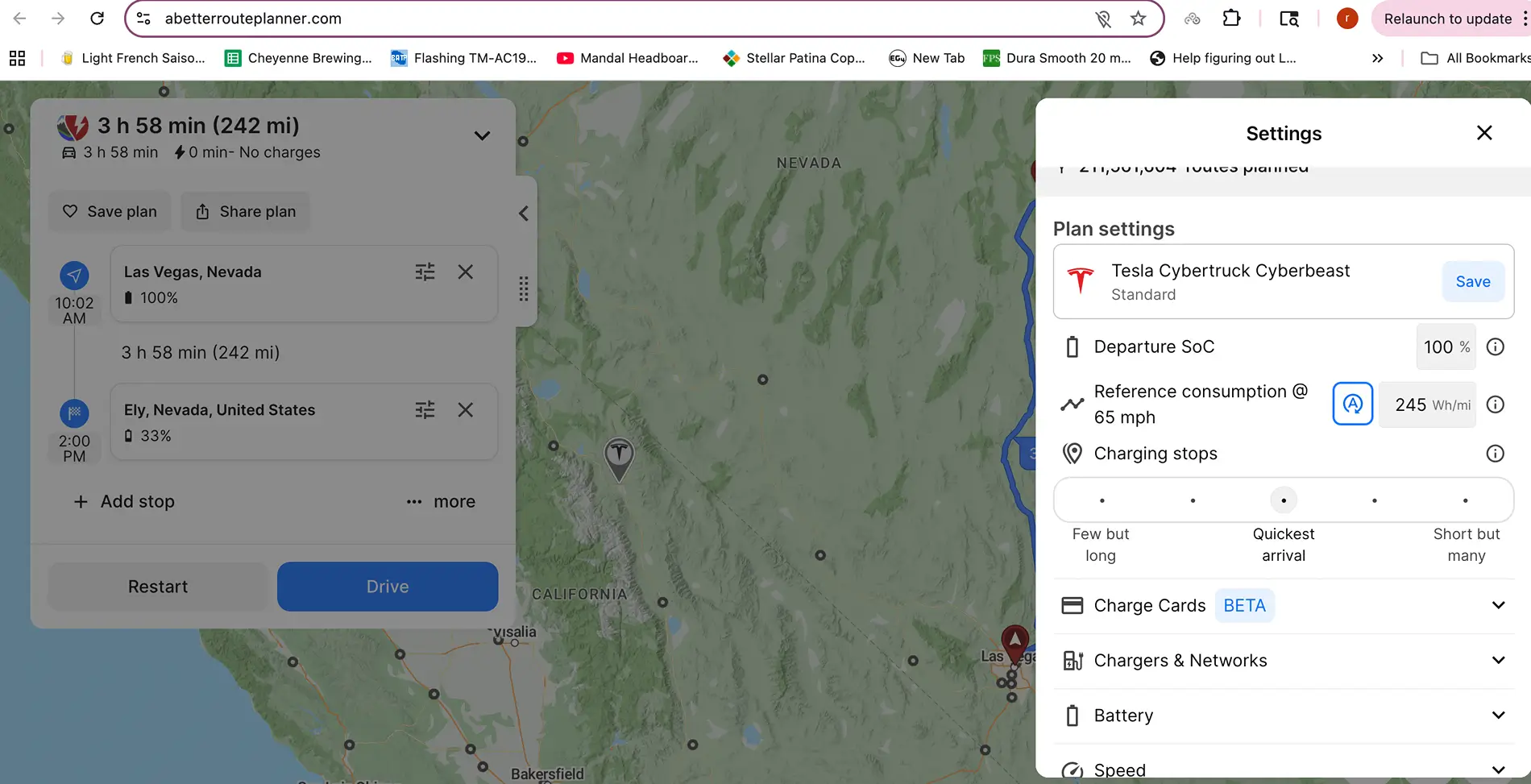Click the Tesla Supercharger map pin

click(619, 458)
